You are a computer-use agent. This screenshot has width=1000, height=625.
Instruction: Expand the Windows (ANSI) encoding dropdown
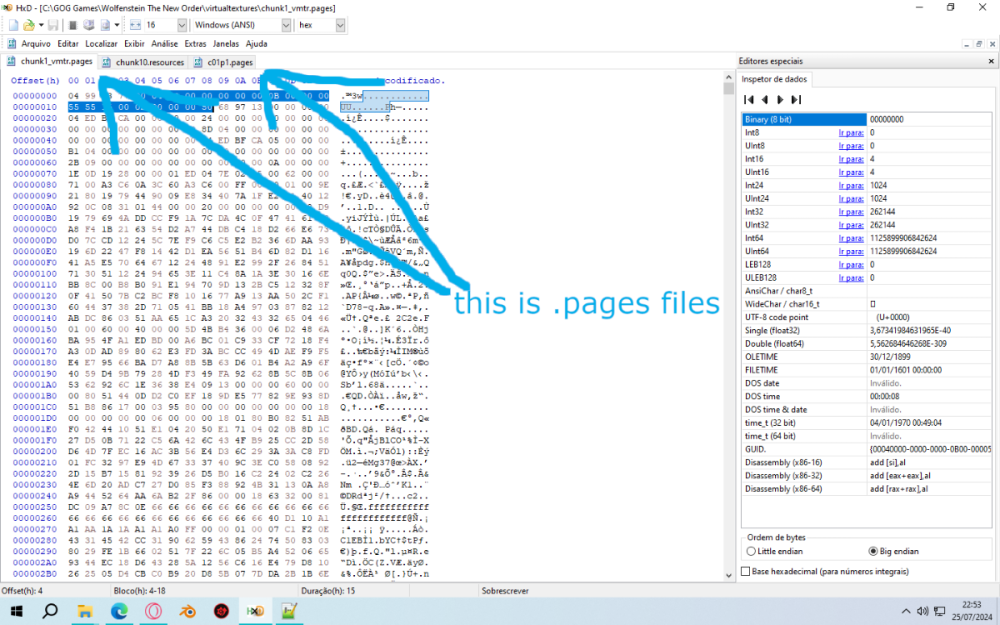(x=284, y=24)
